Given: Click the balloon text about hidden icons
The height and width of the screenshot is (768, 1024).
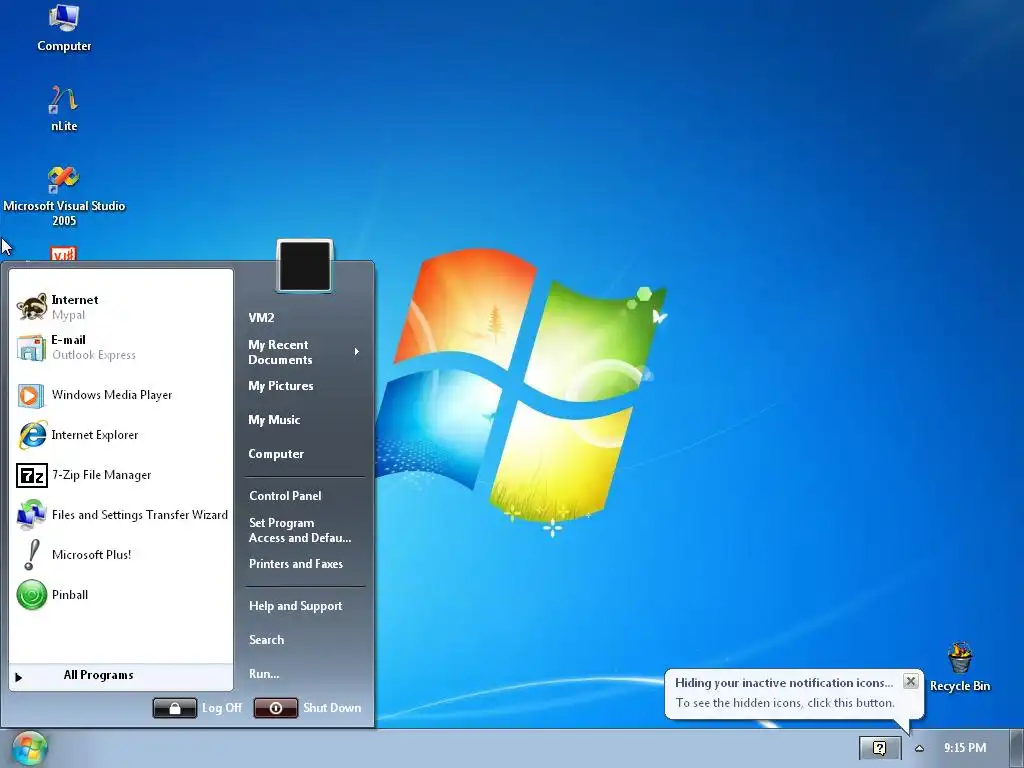Looking at the screenshot, I should [x=785, y=703].
